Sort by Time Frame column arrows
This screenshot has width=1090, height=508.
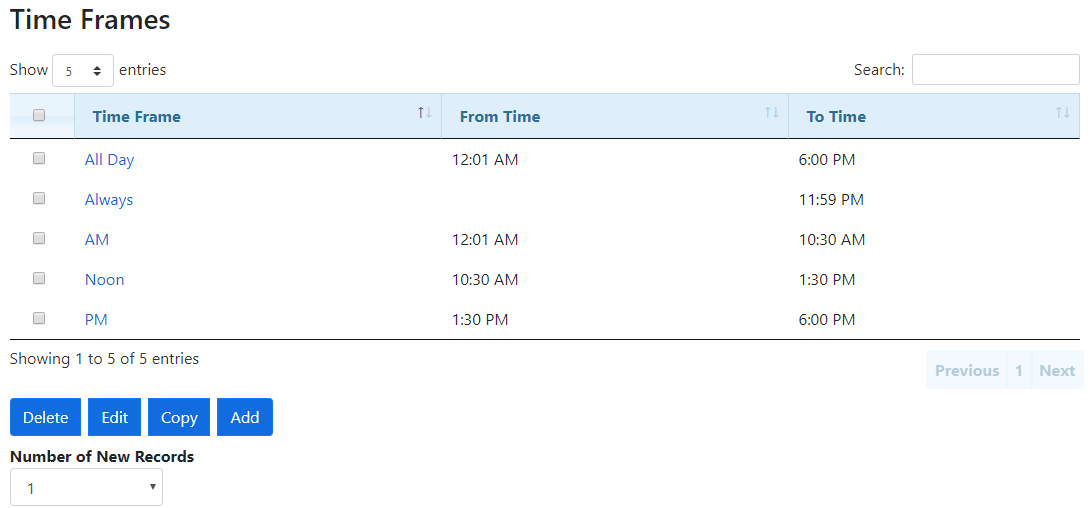pos(424,113)
